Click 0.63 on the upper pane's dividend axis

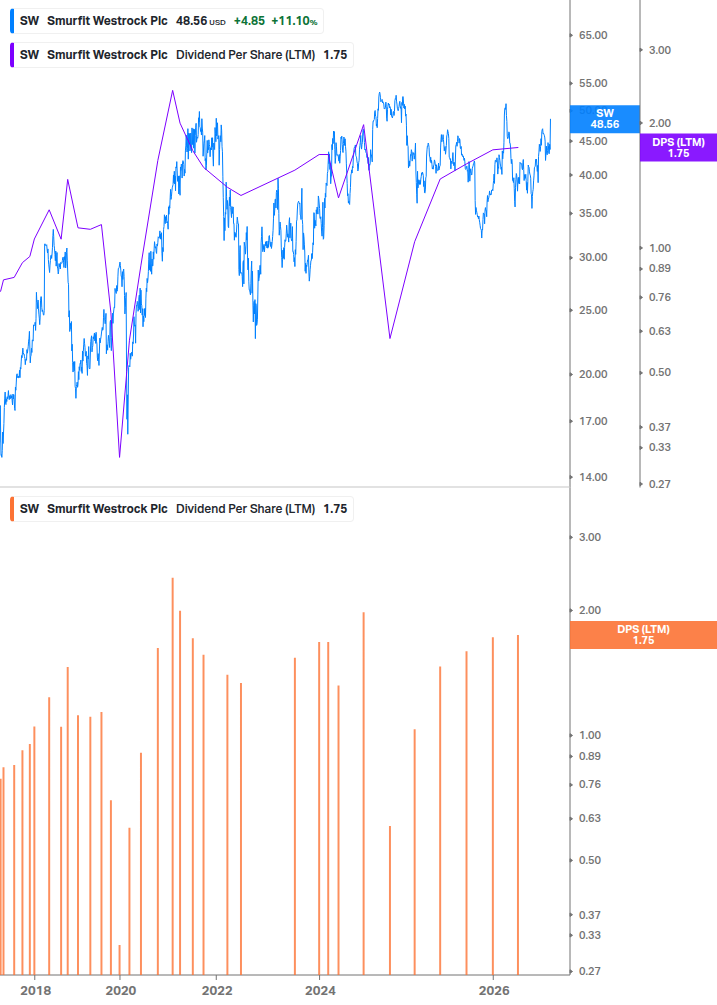click(x=660, y=331)
